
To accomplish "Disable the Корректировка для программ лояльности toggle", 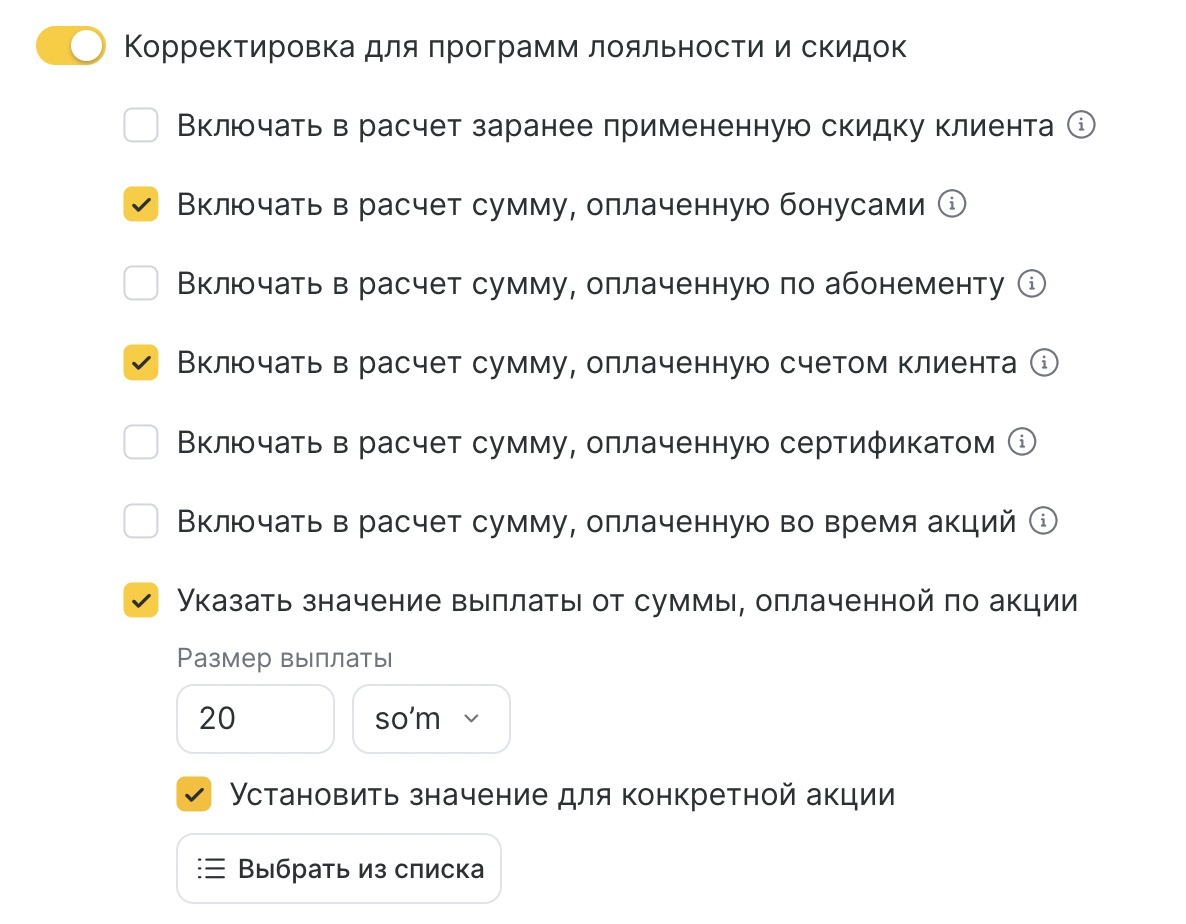I will tap(71, 46).
